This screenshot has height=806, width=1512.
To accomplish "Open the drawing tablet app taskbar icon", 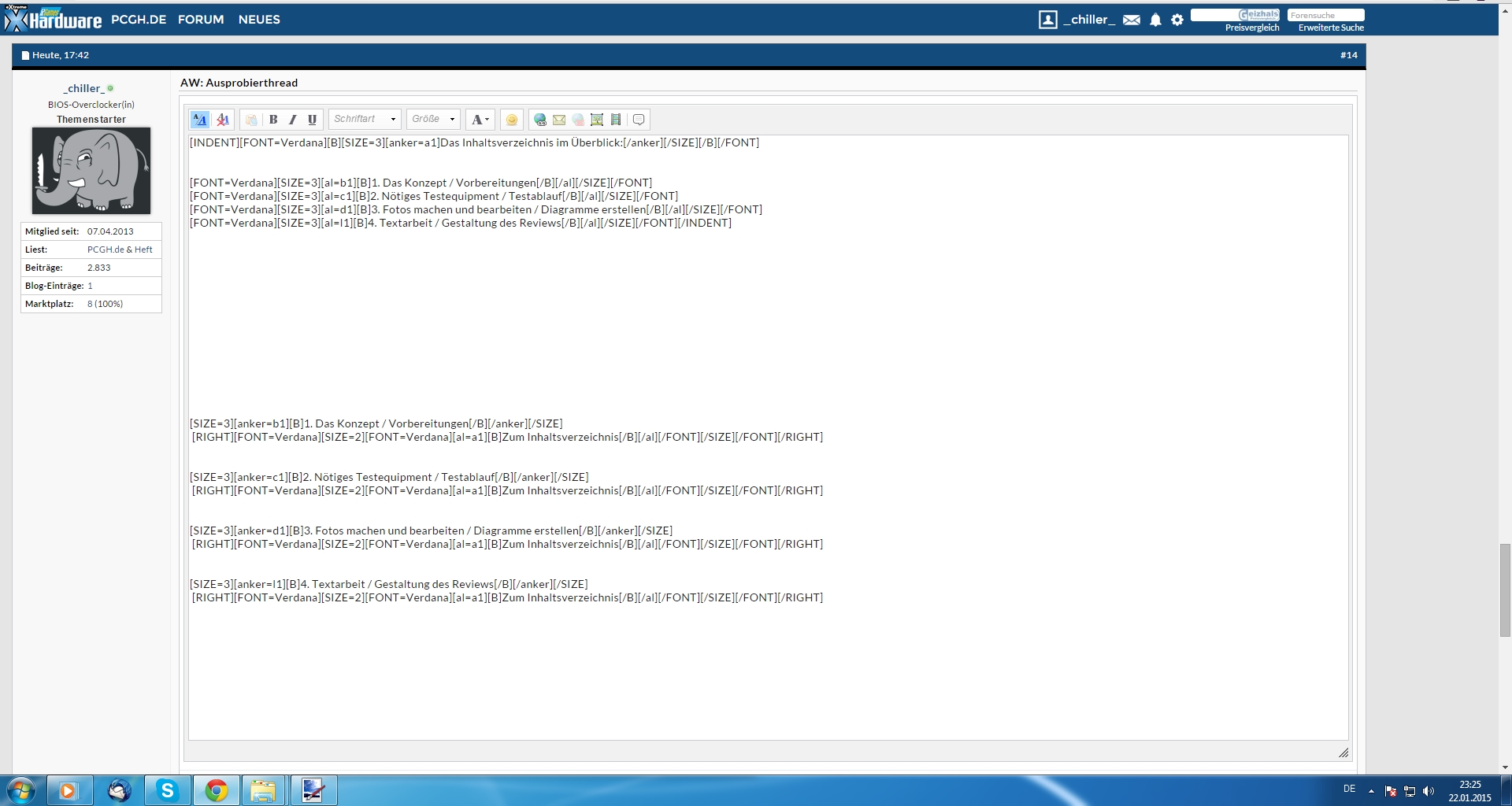I will (313, 790).
